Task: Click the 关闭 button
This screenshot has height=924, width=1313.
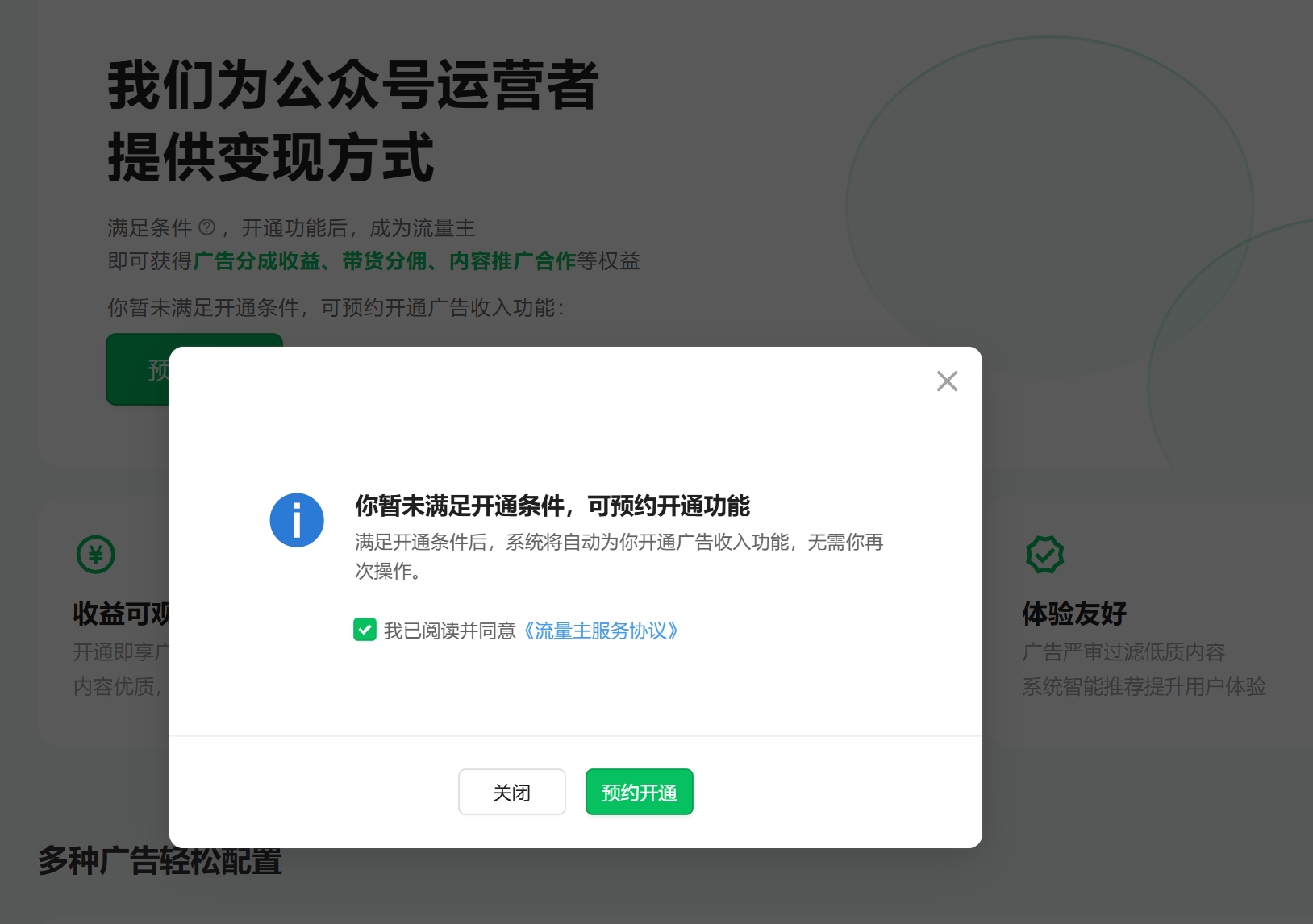Action: (x=512, y=792)
